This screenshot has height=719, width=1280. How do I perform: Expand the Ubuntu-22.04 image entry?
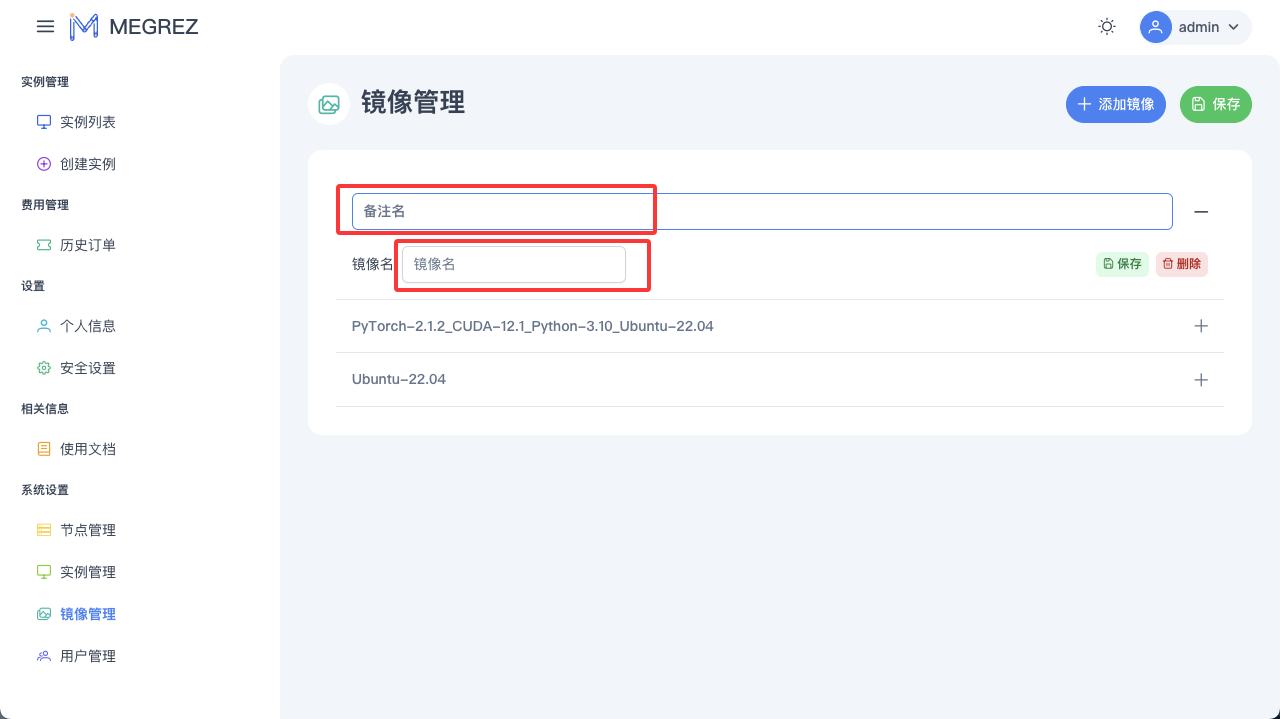[x=1201, y=379]
